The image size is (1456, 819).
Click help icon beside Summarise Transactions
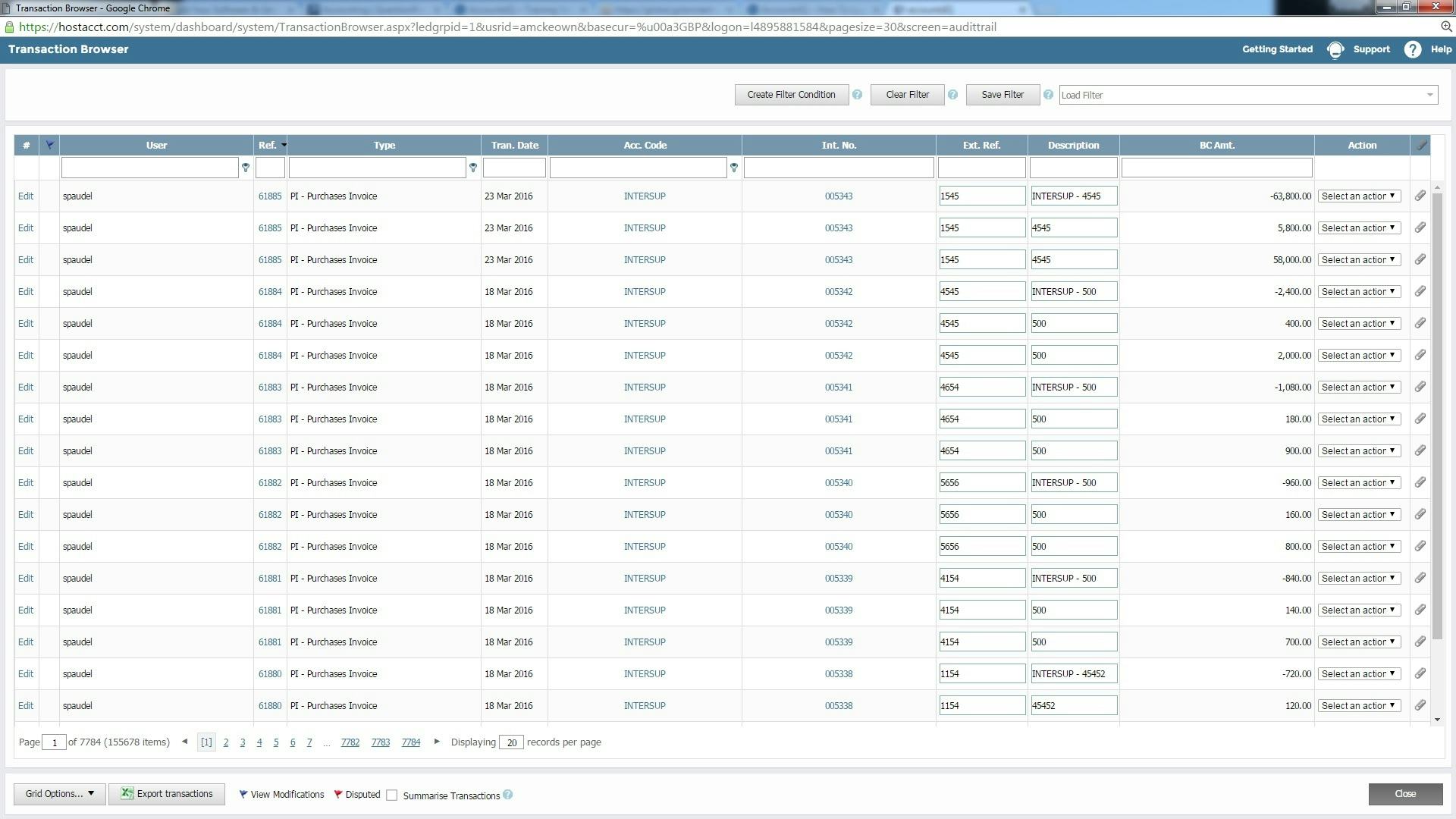pyautogui.click(x=508, y=795)
